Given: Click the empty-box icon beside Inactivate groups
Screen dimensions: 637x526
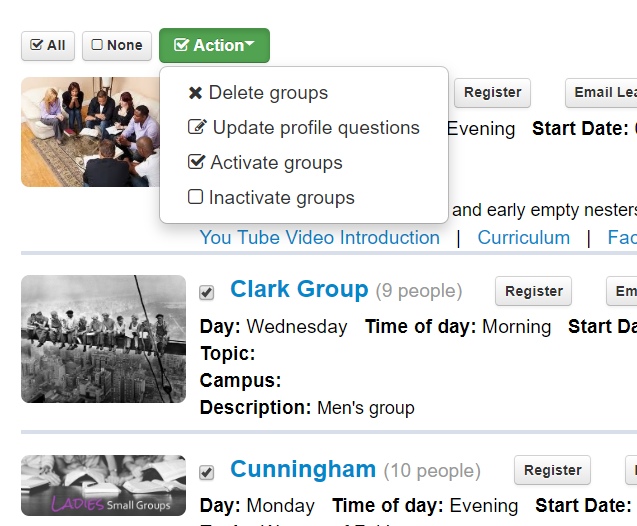Looking at the screenshot, I should [195, 197].
